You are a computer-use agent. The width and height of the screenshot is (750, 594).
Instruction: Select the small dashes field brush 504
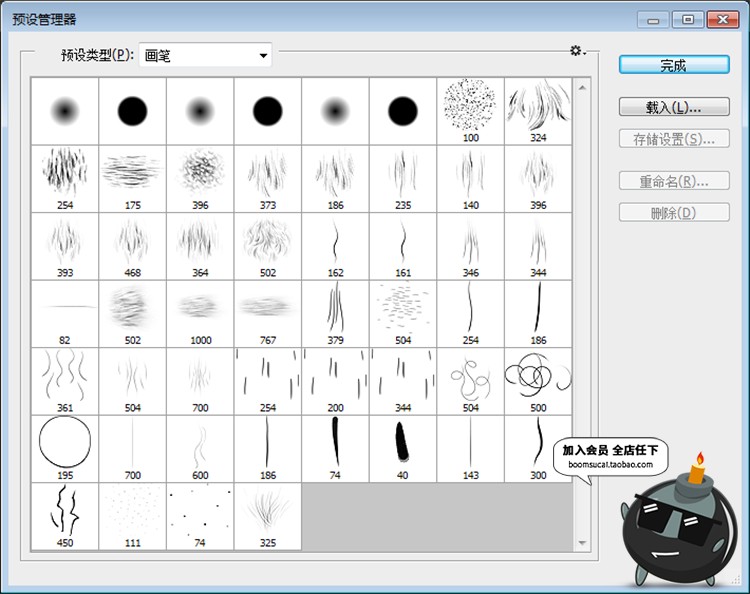(403, 313)
